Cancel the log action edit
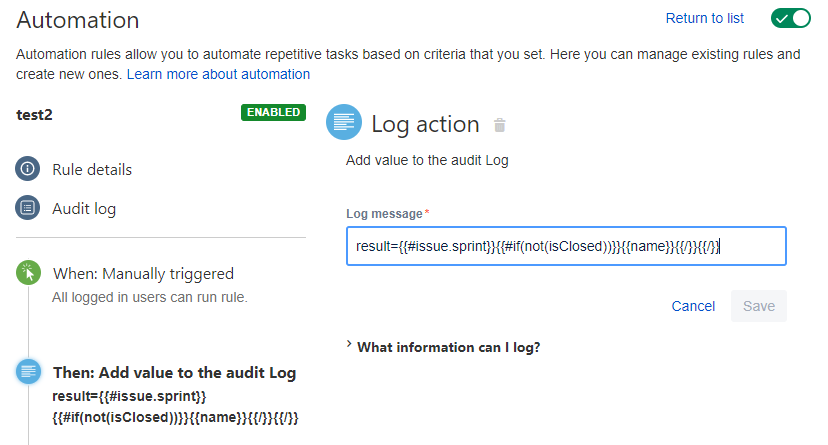 (693, 306)
